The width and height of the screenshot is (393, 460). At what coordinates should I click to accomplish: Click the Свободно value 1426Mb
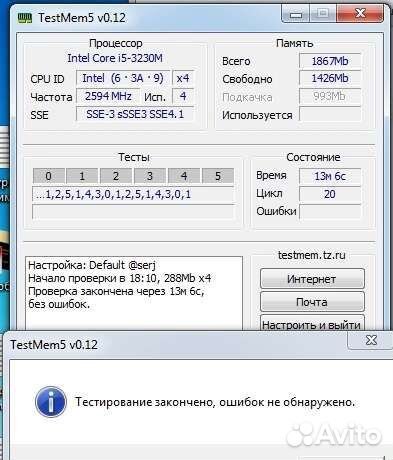[330, 78]
